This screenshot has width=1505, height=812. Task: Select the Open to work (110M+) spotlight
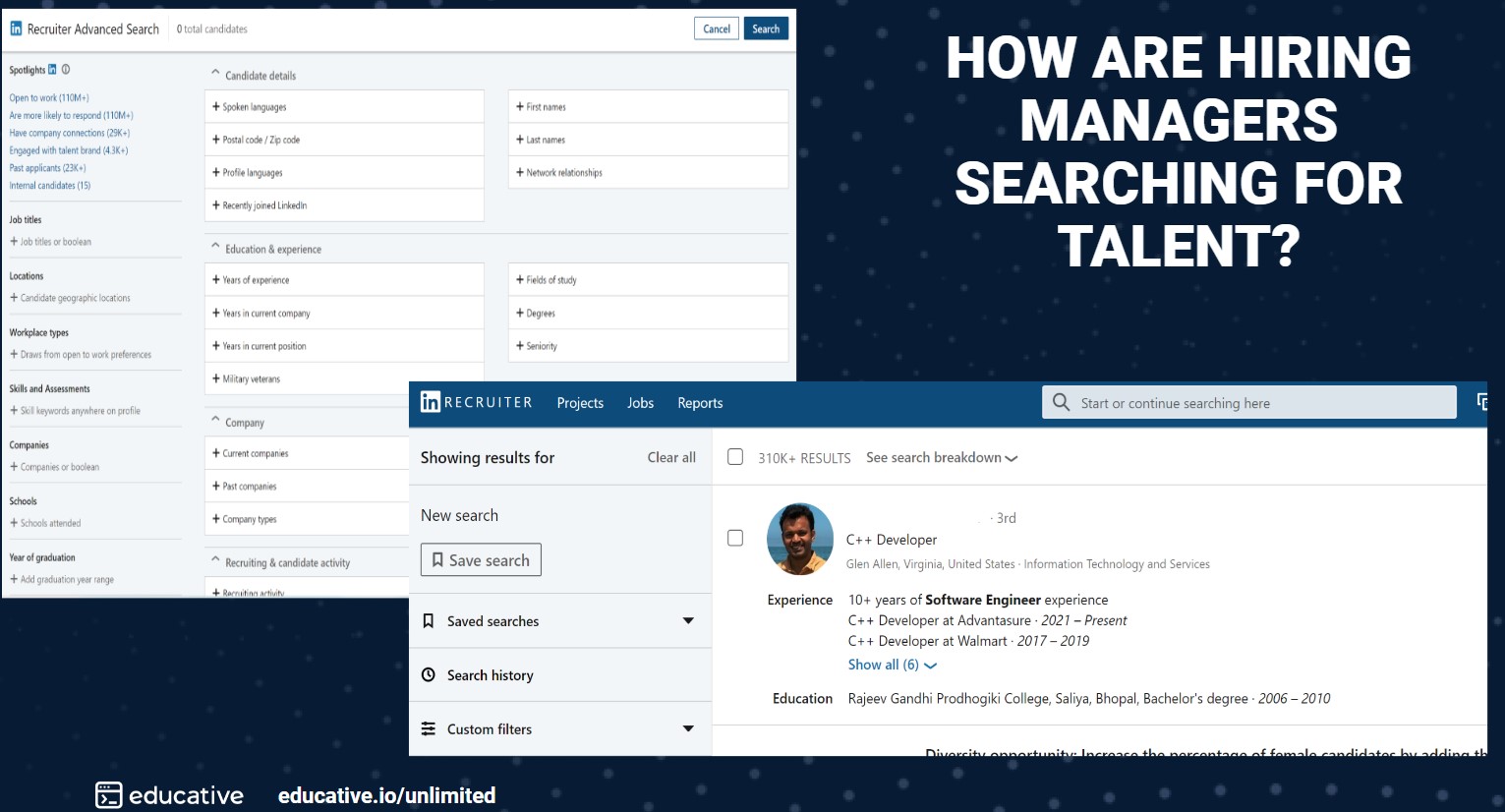[x=49, y=97]
